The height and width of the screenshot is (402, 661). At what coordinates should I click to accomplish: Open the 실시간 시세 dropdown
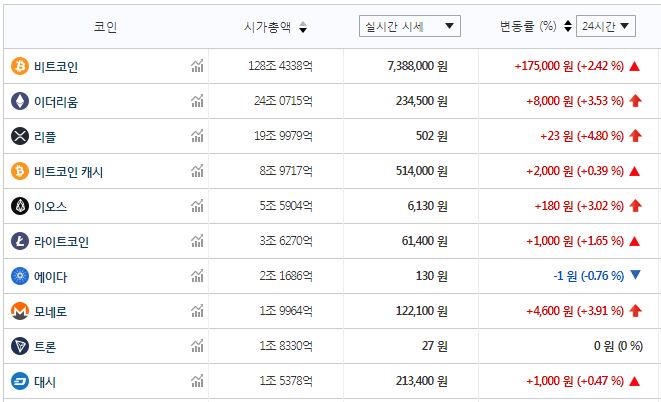tap(409, 26)
